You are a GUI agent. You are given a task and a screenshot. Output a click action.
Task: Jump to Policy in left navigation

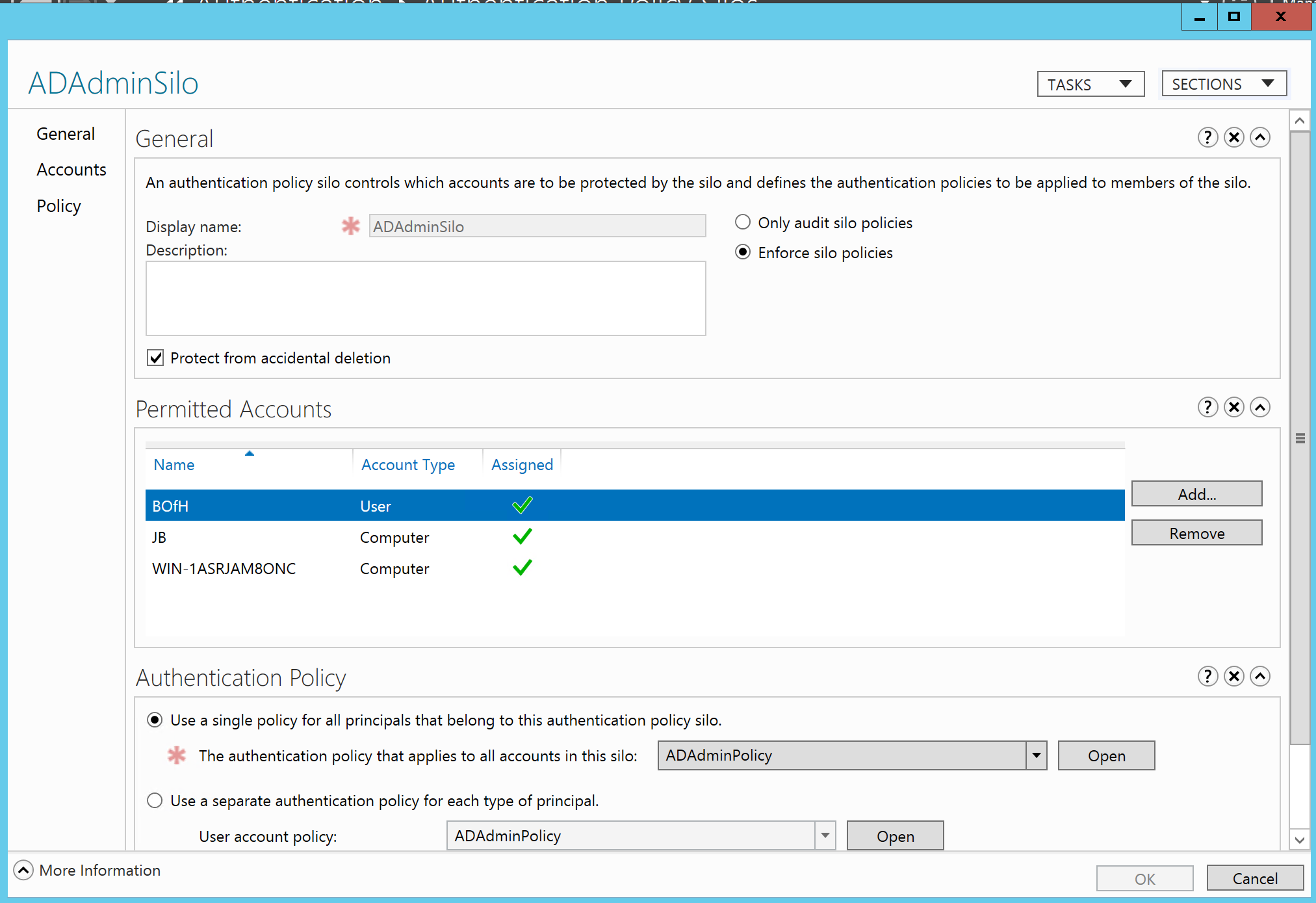coord(58,206)
